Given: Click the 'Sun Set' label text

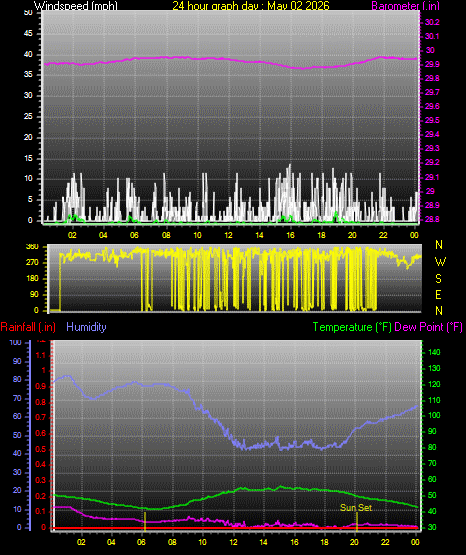Looking at the screenshot, I should point(356,508).
